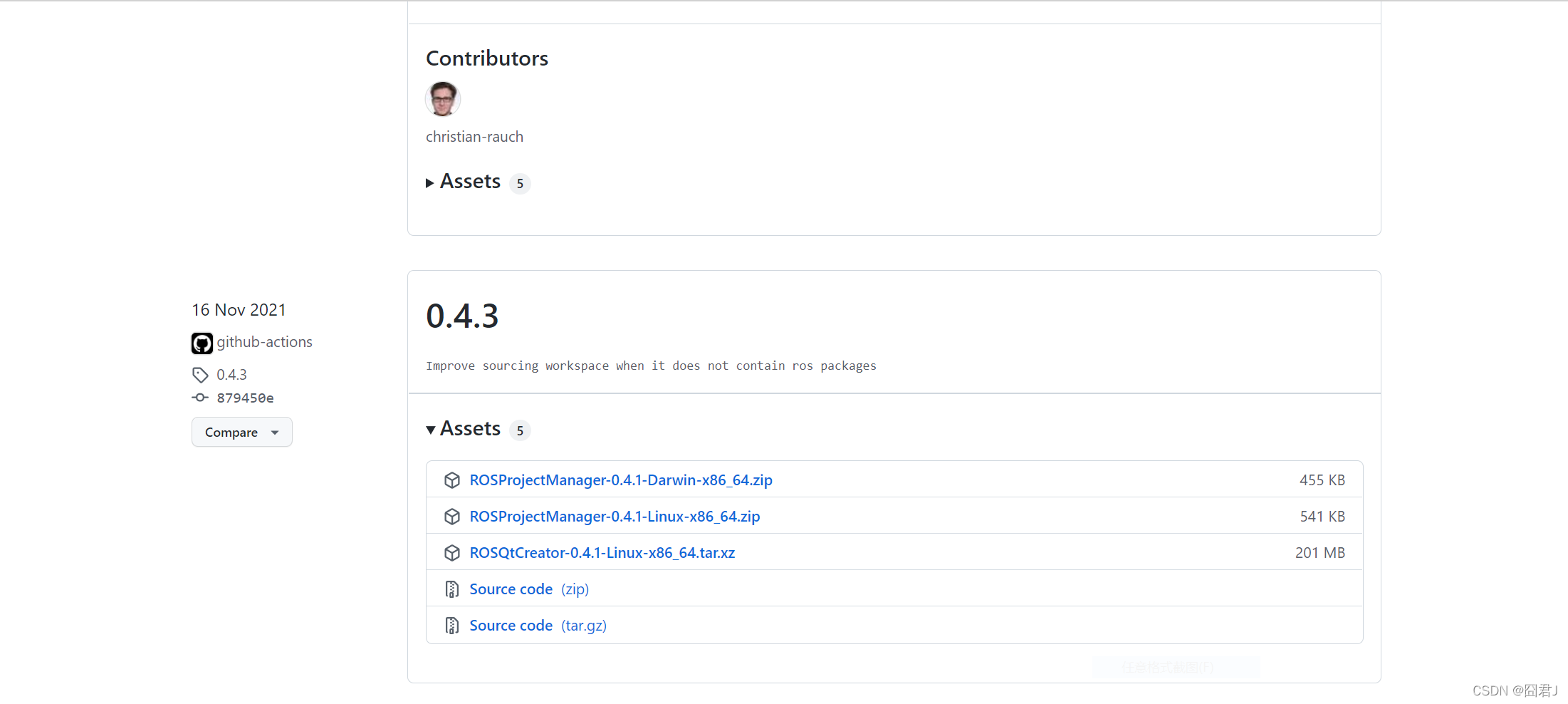The width and height of the screenshot is (1568, 704).
Task: Open commit 879450e
Action: [245, 398]
